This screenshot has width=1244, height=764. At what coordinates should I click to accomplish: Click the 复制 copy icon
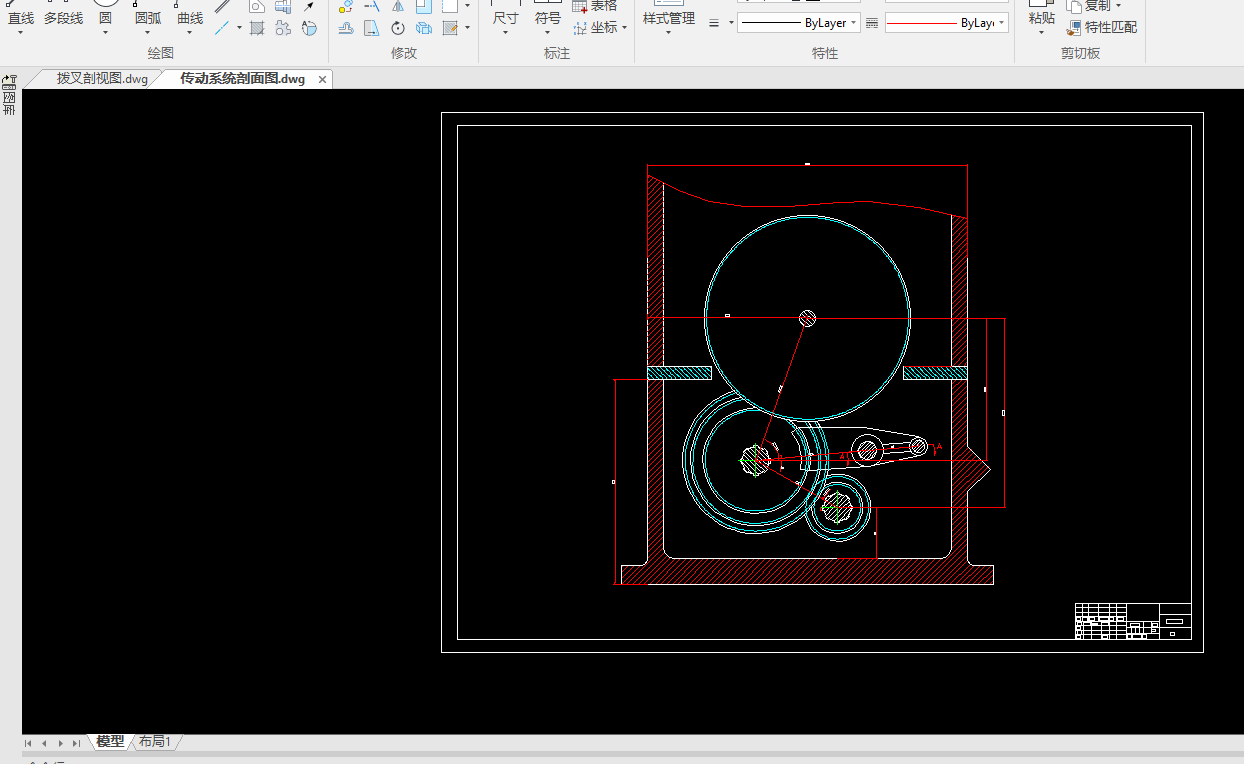1074,6
